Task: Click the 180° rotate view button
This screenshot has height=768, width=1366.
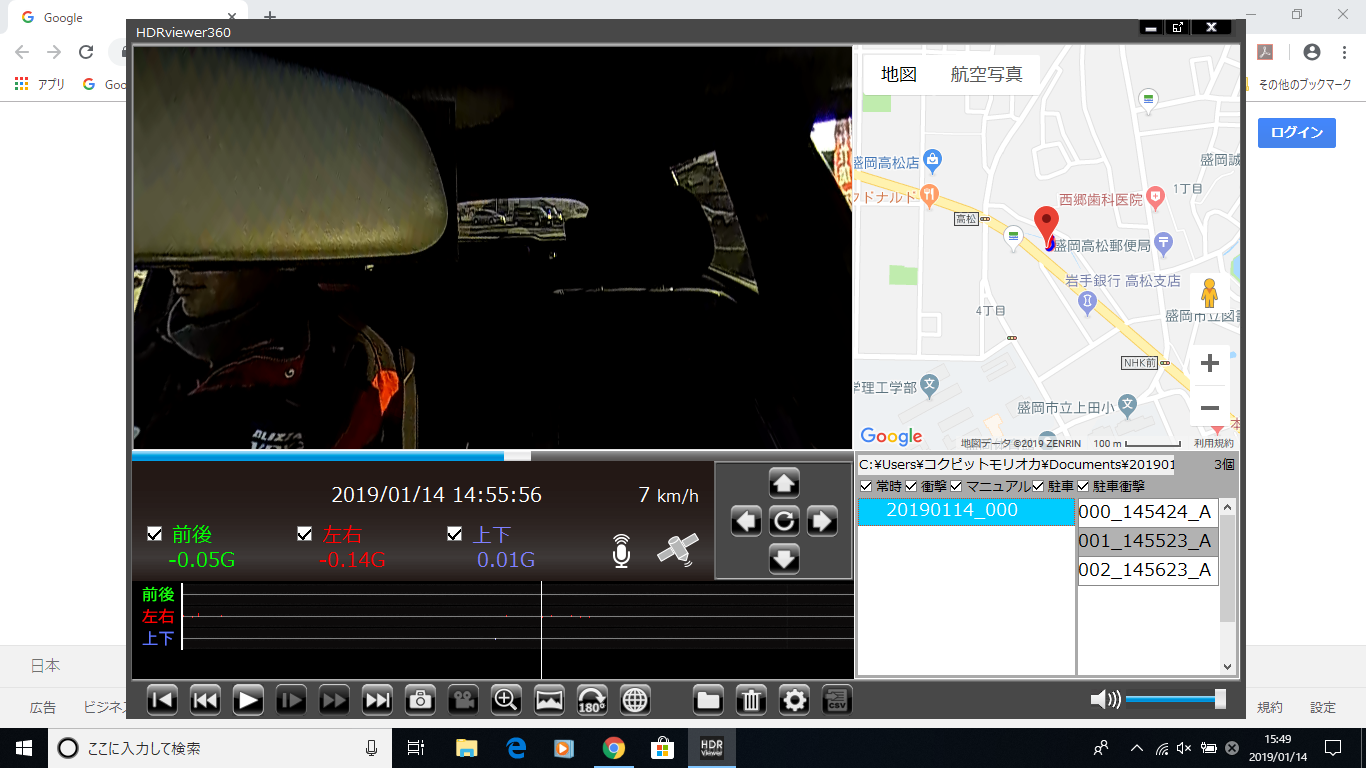Action: point(592,699)
